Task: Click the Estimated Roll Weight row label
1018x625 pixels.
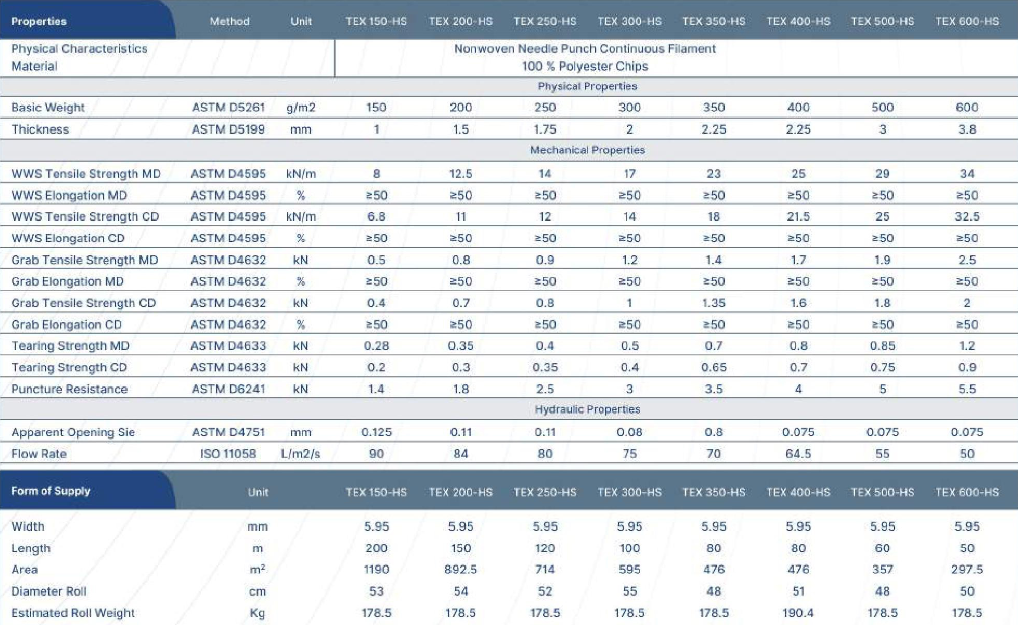Action: coord(73,613)
